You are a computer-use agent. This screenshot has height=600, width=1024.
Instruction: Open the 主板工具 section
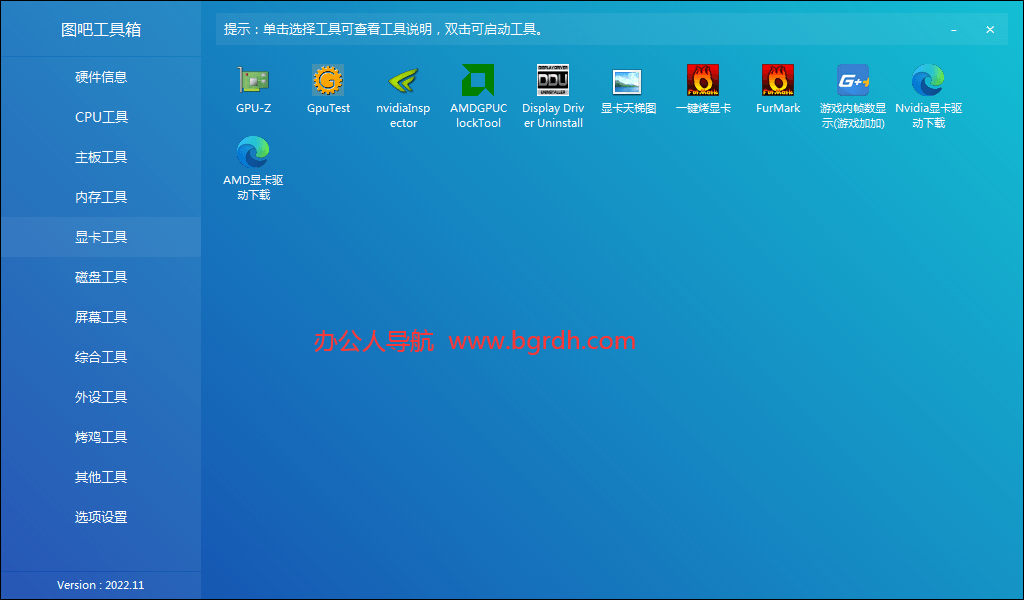(100, 157)
